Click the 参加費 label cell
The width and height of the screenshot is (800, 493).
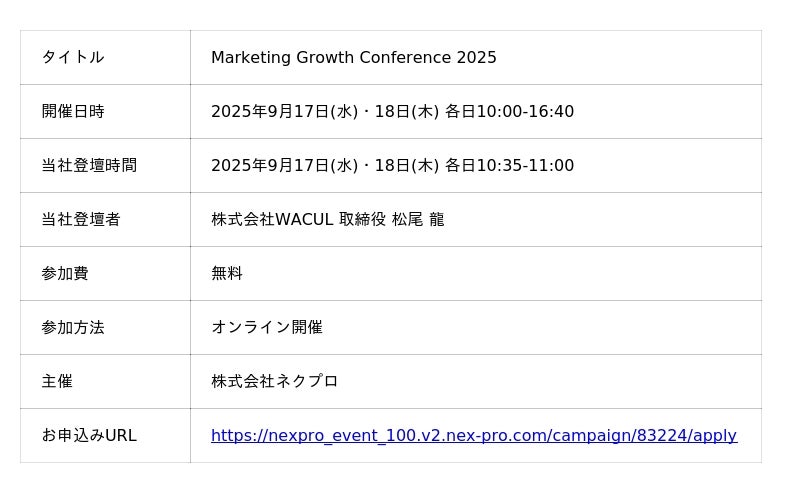(x=65, y=274)
